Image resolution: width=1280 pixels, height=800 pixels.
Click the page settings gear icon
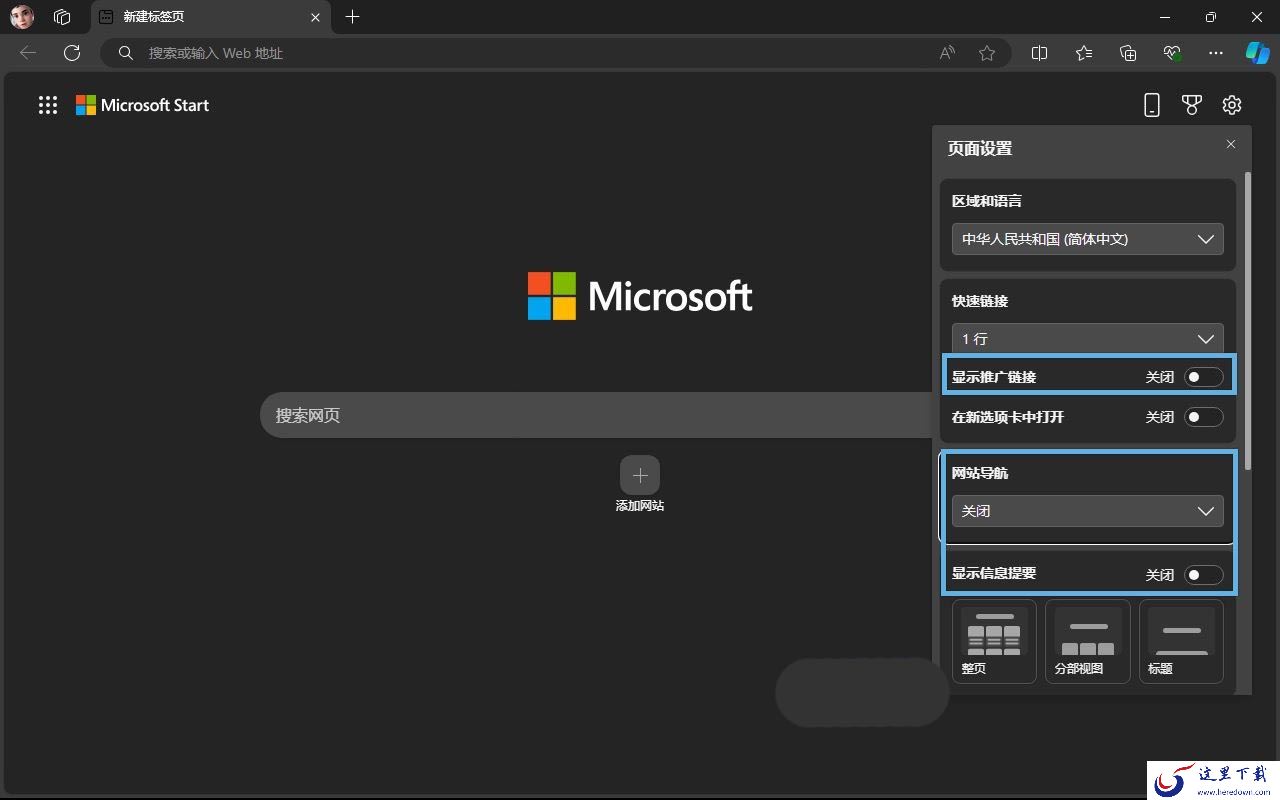pyautogui.click(x=1232, y=105)
